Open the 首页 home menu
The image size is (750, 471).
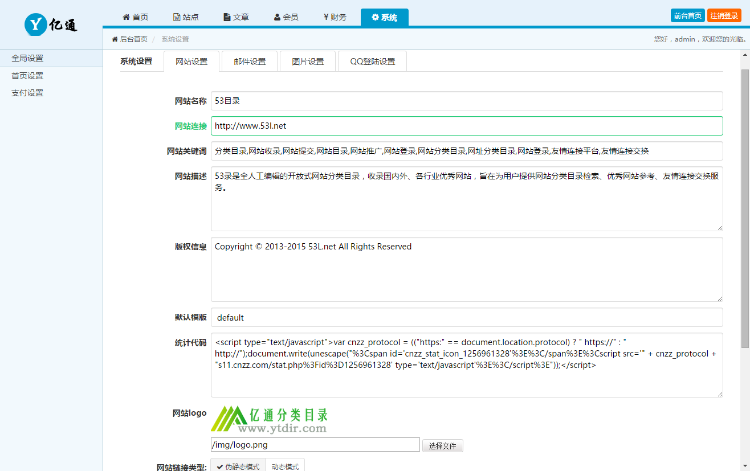point(135,17)
